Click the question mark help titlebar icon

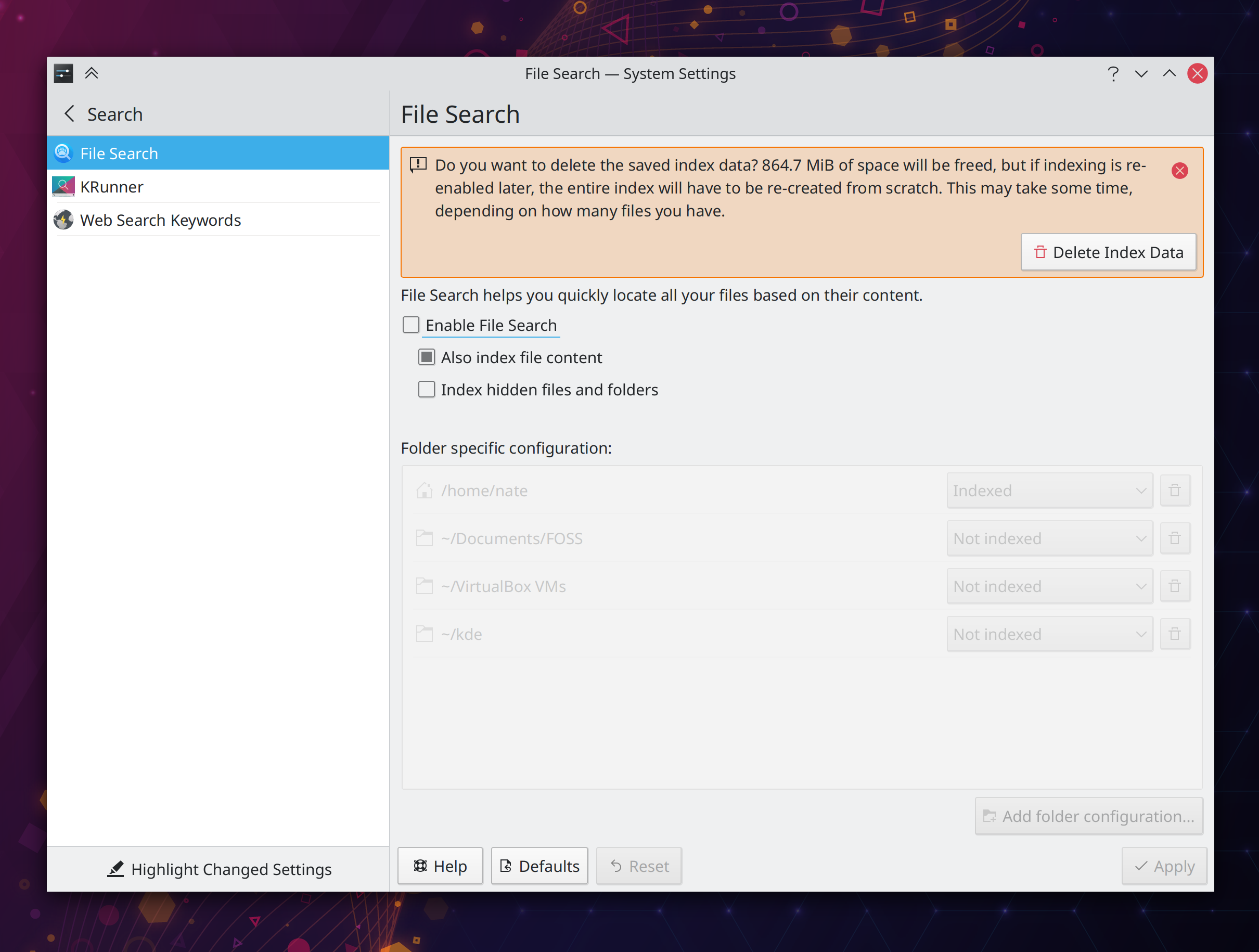point(1113,73)
